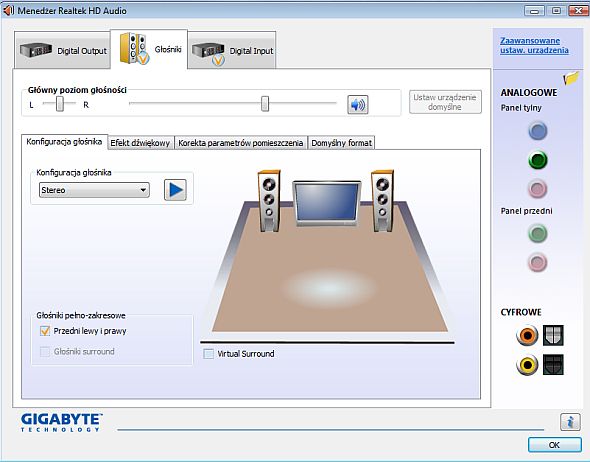Play the speaker test sound

click(x=175, y=190)
